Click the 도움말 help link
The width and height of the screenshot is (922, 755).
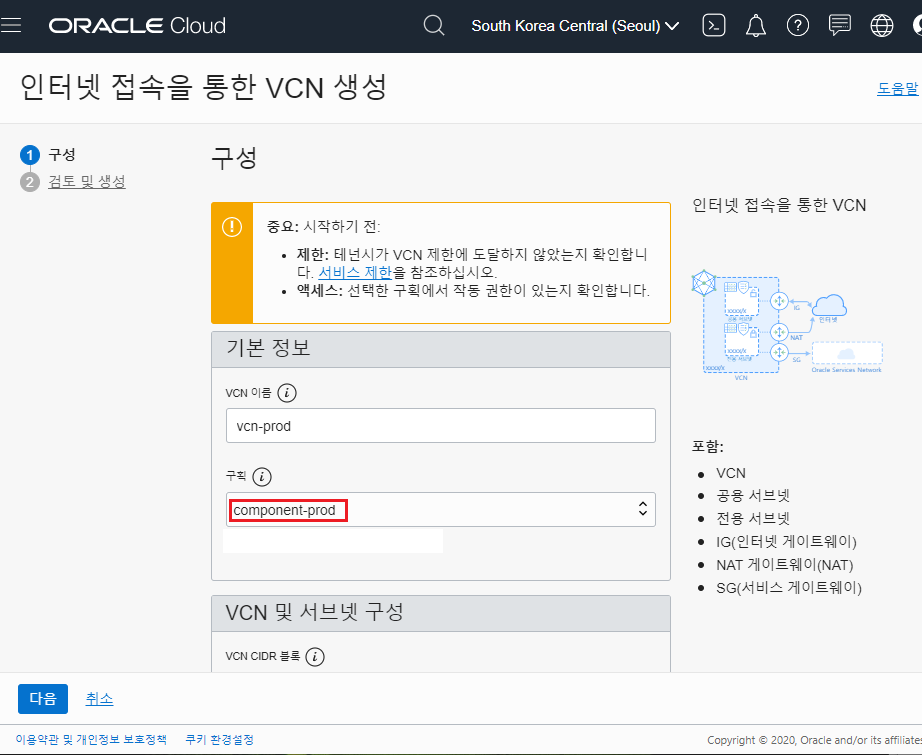(x=897, y=88)
